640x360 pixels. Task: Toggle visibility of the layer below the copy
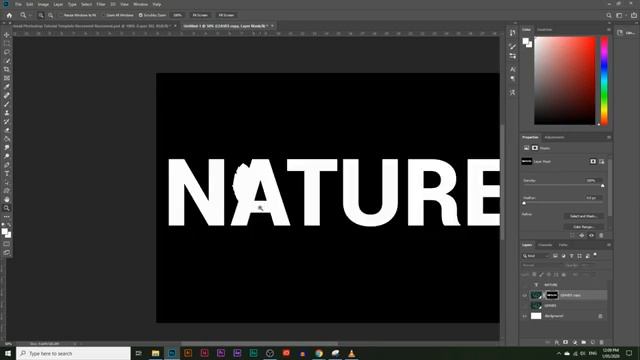tap(524, 305)
